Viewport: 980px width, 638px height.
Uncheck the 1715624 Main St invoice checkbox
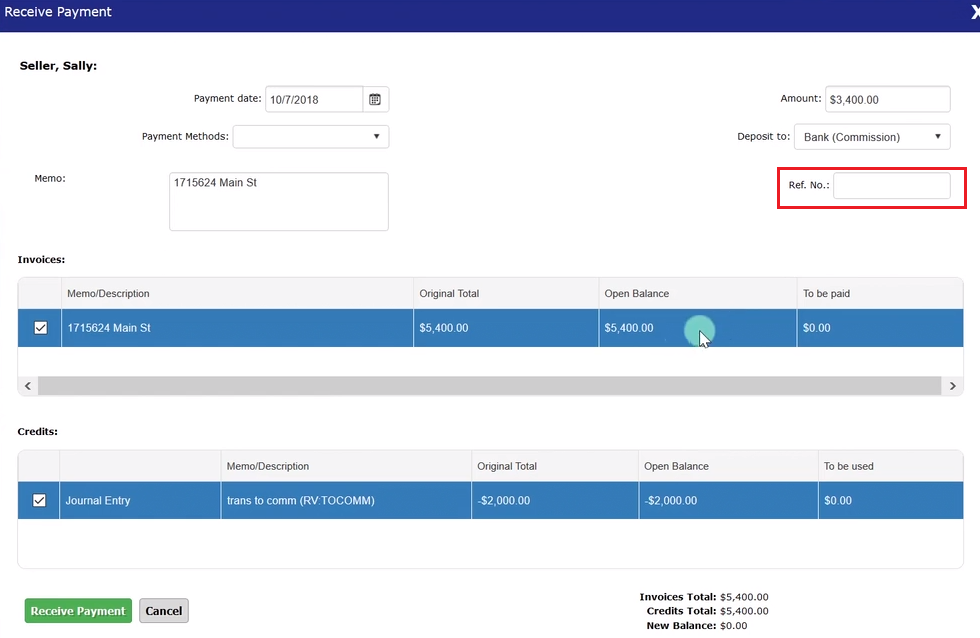(x=40, y=328)
